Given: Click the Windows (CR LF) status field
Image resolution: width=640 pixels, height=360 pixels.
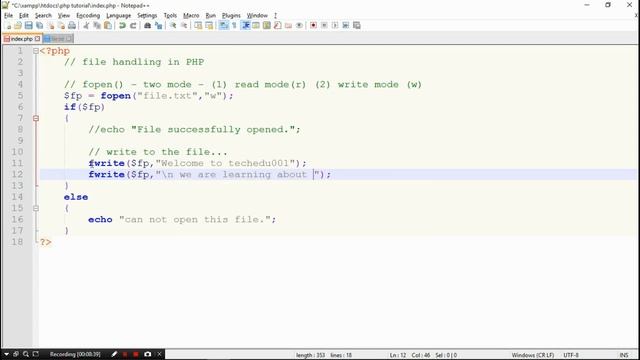Looking at the screenshot, I should pos(533,355).
